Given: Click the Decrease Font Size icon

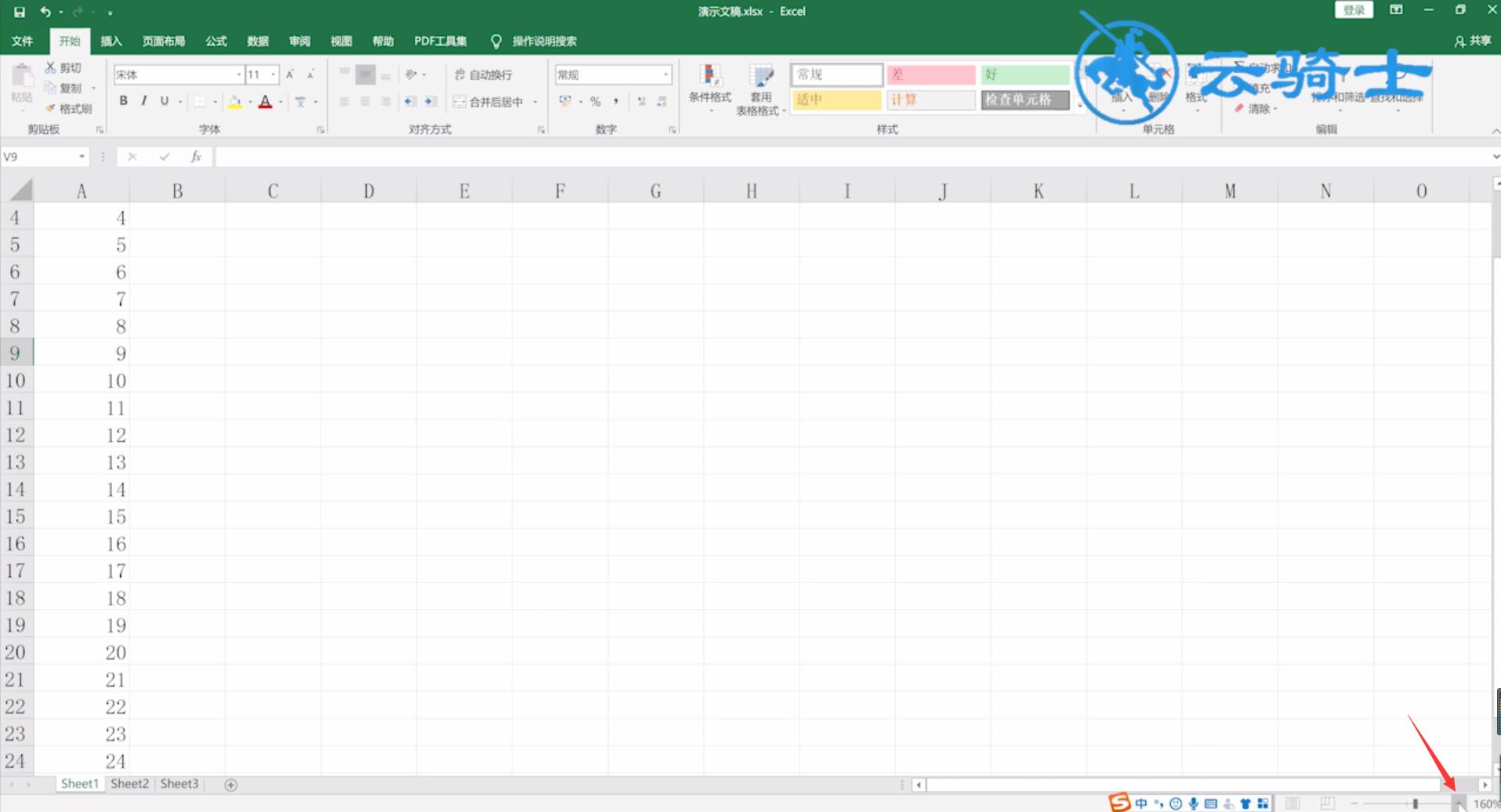Looking at the screenshot, I should (310, 74).
